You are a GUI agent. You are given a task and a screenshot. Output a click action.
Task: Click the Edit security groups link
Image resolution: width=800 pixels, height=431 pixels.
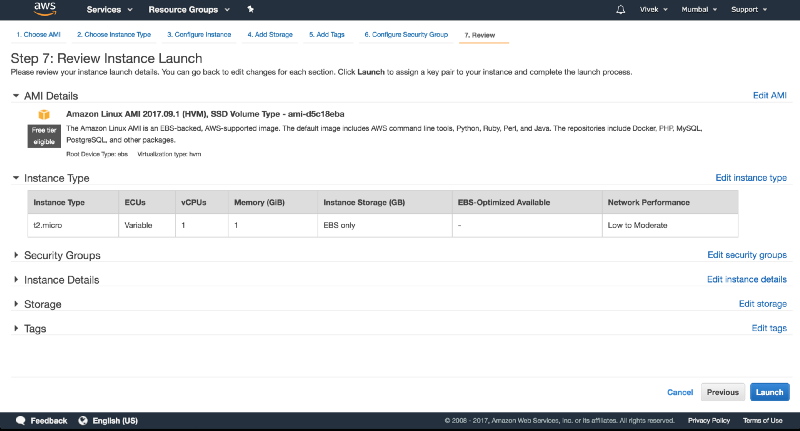(747, 255)
